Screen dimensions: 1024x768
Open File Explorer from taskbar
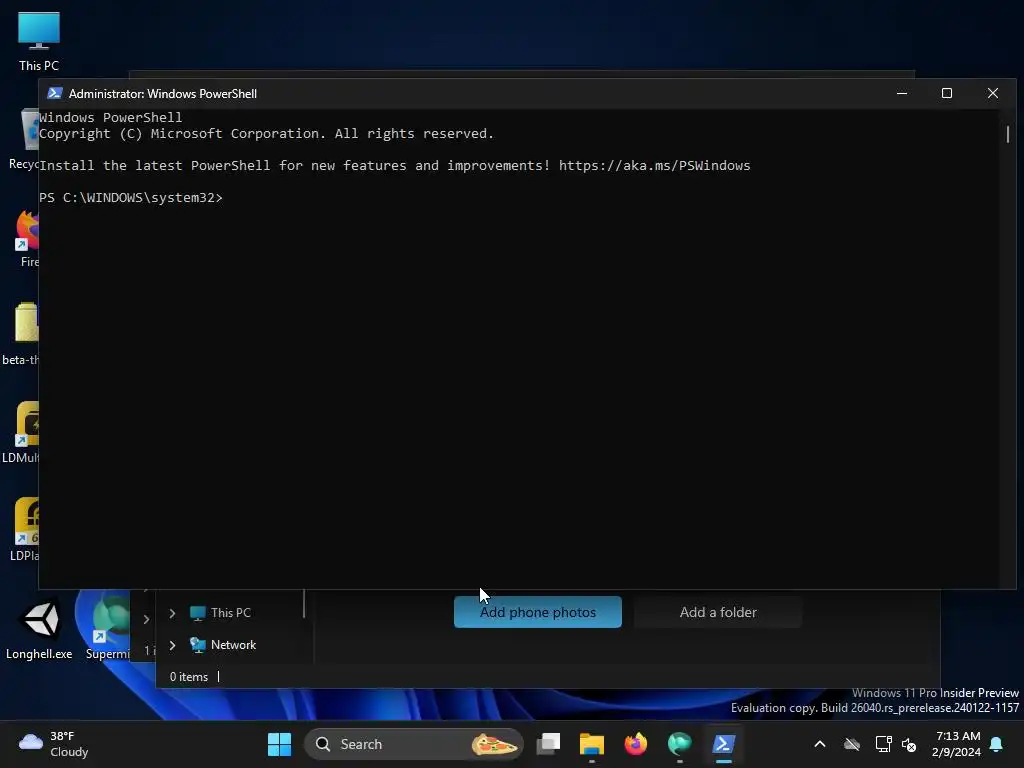592,744
